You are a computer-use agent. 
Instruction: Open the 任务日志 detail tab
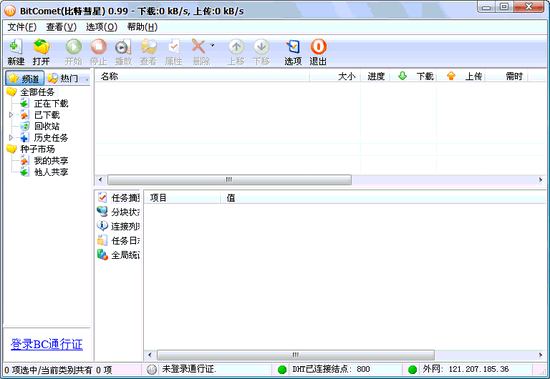(x=118, y=241)
